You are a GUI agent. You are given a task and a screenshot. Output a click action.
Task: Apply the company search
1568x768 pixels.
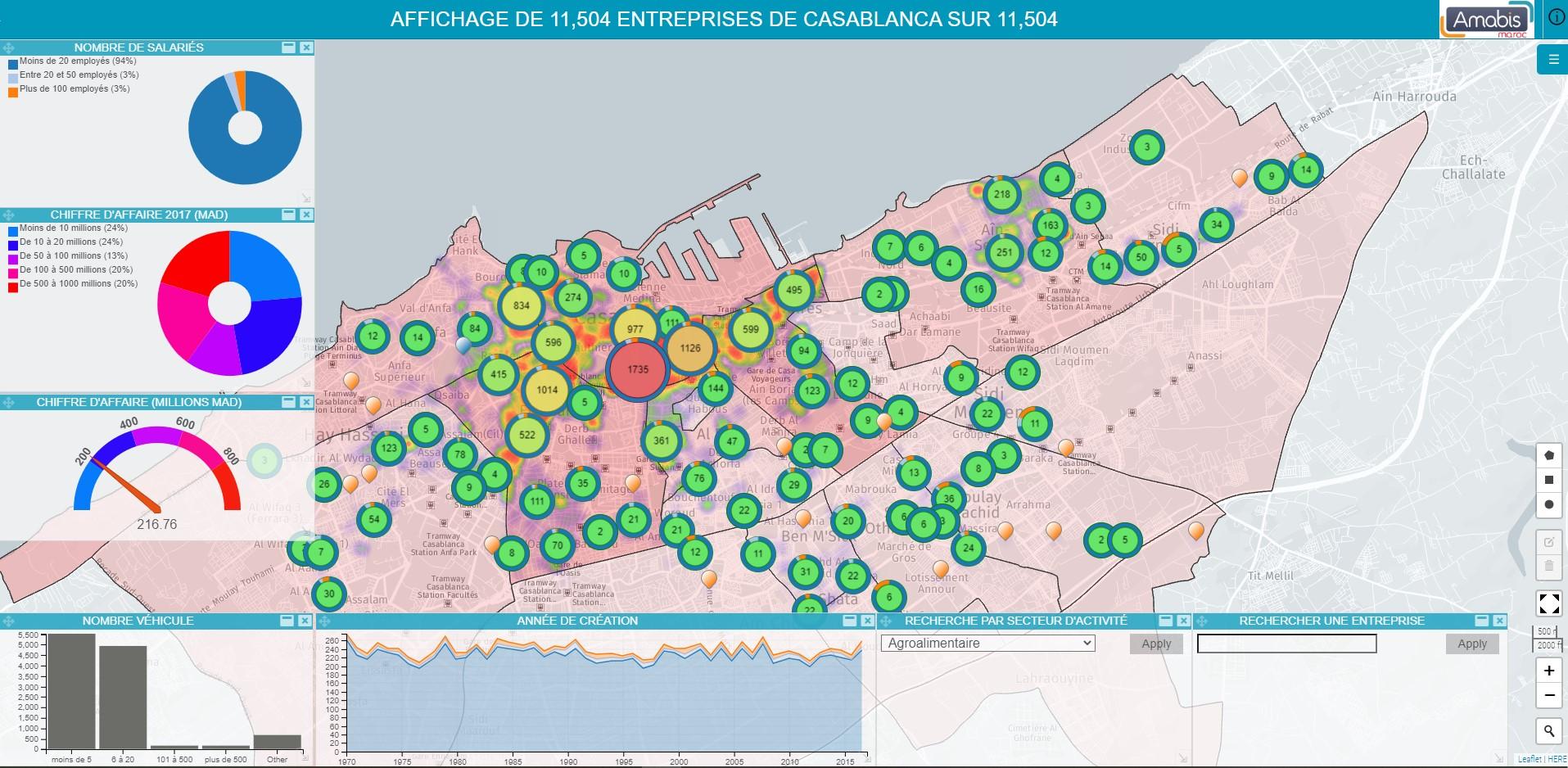click(x=1471, y=644)
